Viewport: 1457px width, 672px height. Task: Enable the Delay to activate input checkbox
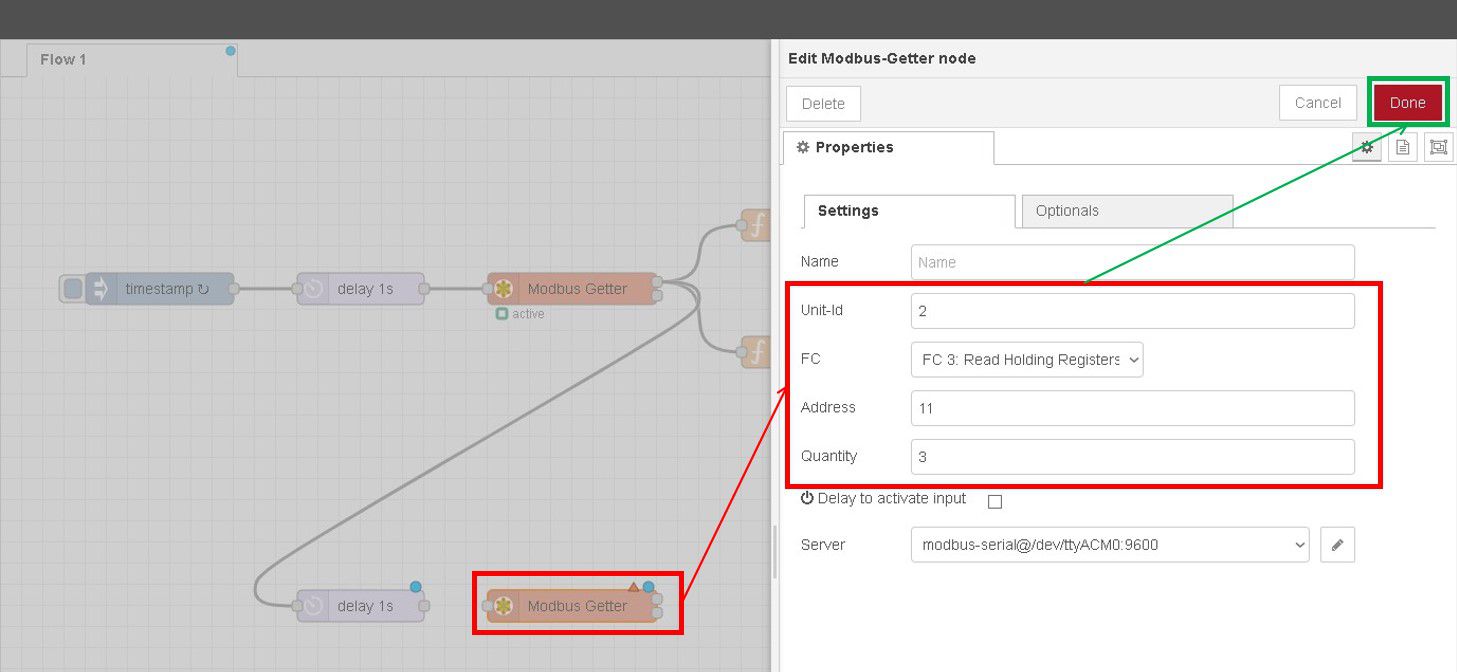(995, 501)
